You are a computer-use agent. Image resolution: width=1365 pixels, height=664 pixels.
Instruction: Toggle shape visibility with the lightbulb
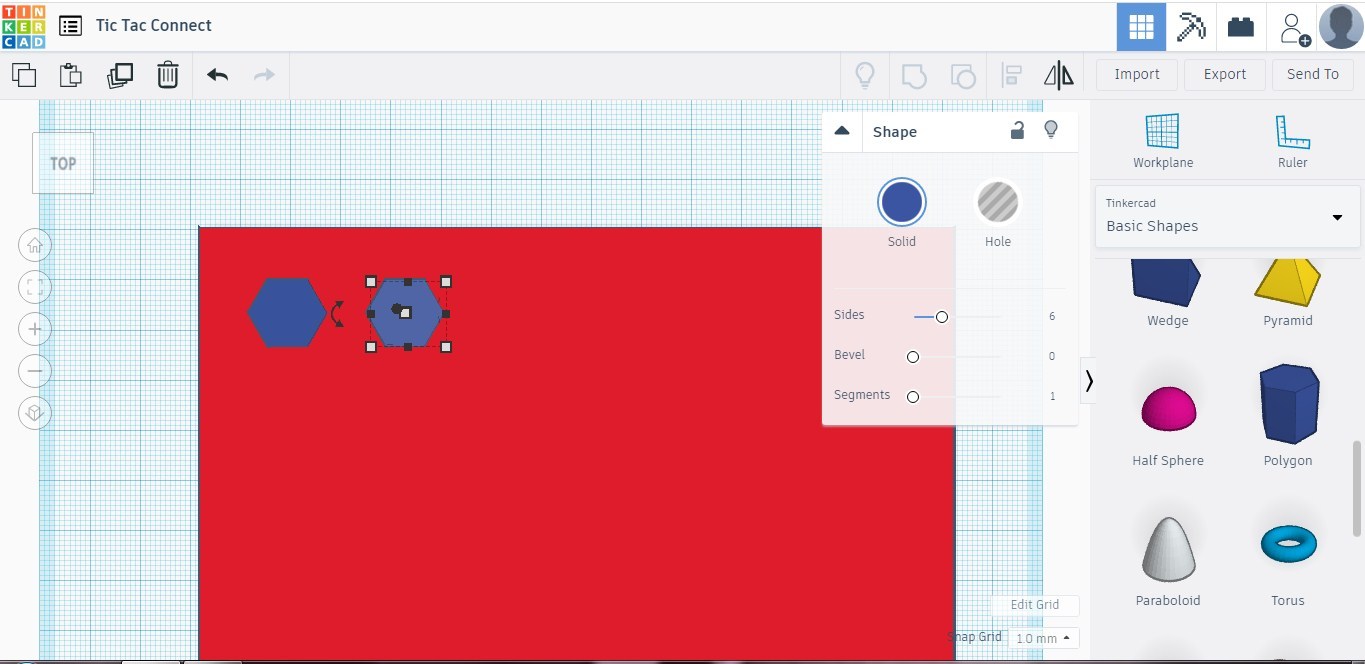1051,130
